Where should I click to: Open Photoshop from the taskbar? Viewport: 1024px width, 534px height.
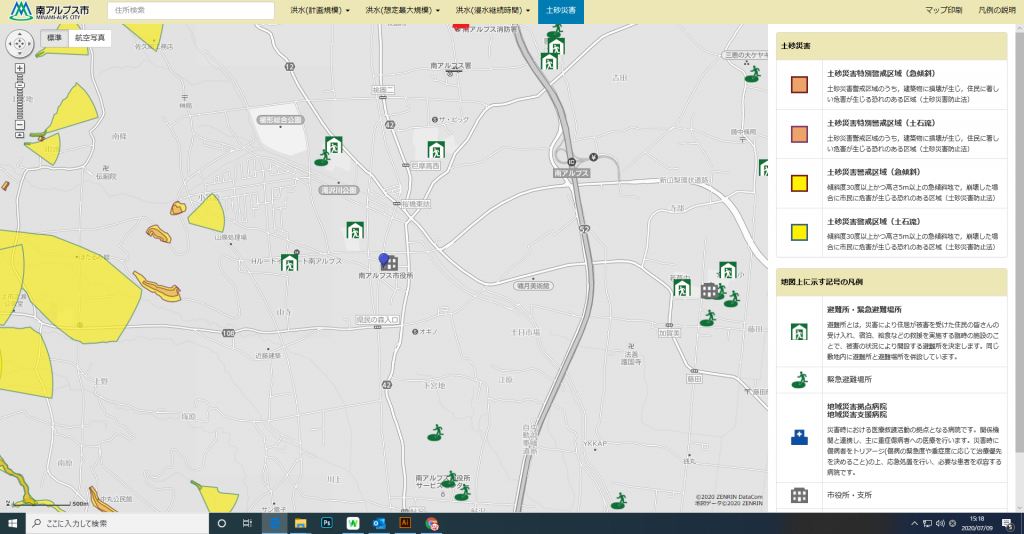coord(326,523)
